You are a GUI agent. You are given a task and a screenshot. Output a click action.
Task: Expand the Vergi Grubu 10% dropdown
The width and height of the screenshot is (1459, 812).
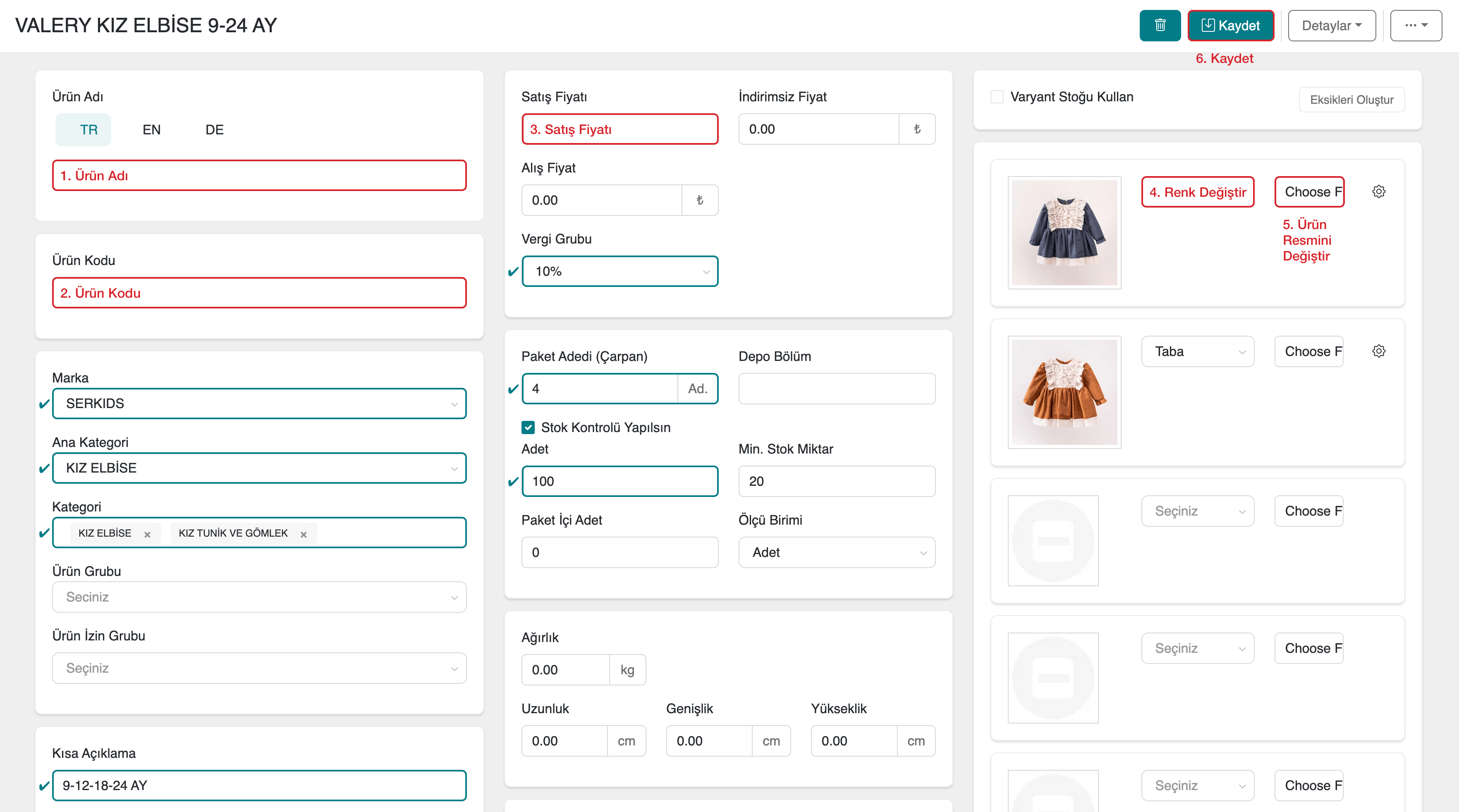(619, 271)
